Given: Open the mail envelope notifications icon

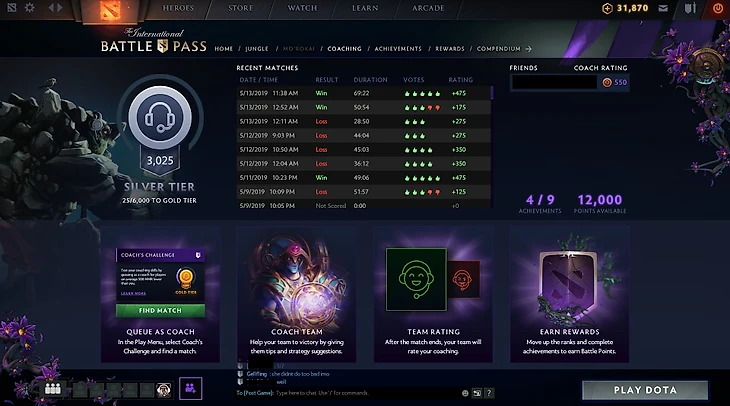Looking at the screenshot, I should [x=663, y=8].
